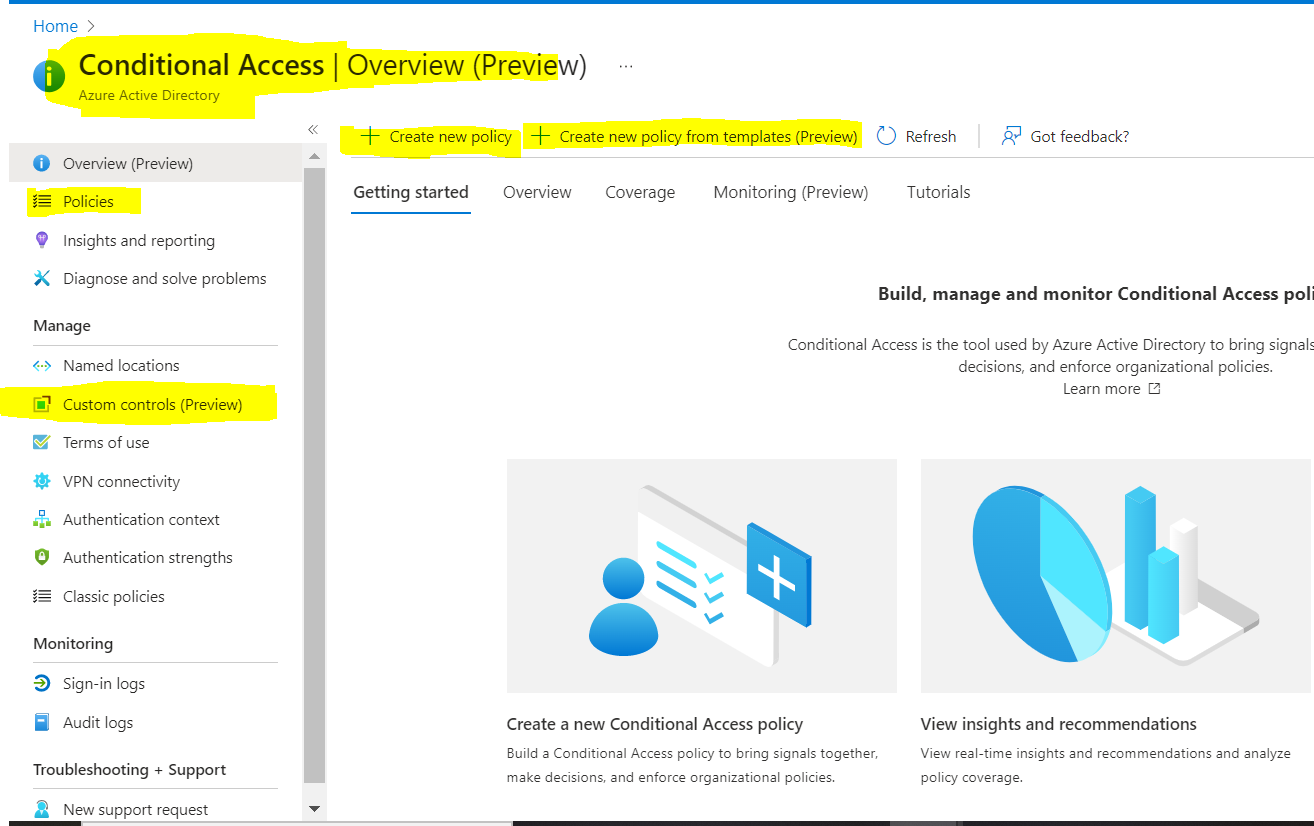
Task: Click external link icon next to Learn more
Action: coord(1154,389)
